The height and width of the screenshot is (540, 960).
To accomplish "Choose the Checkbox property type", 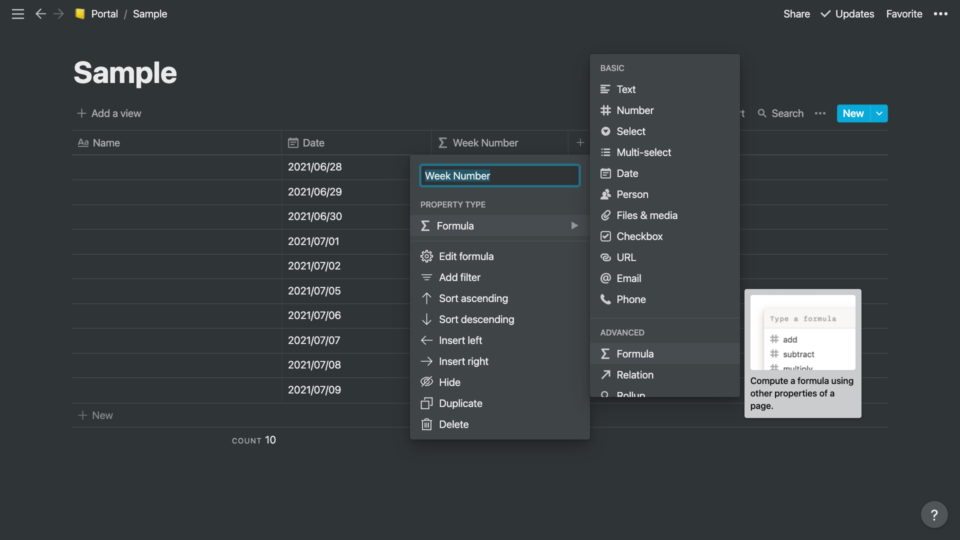I will click(x=665, y=236).
